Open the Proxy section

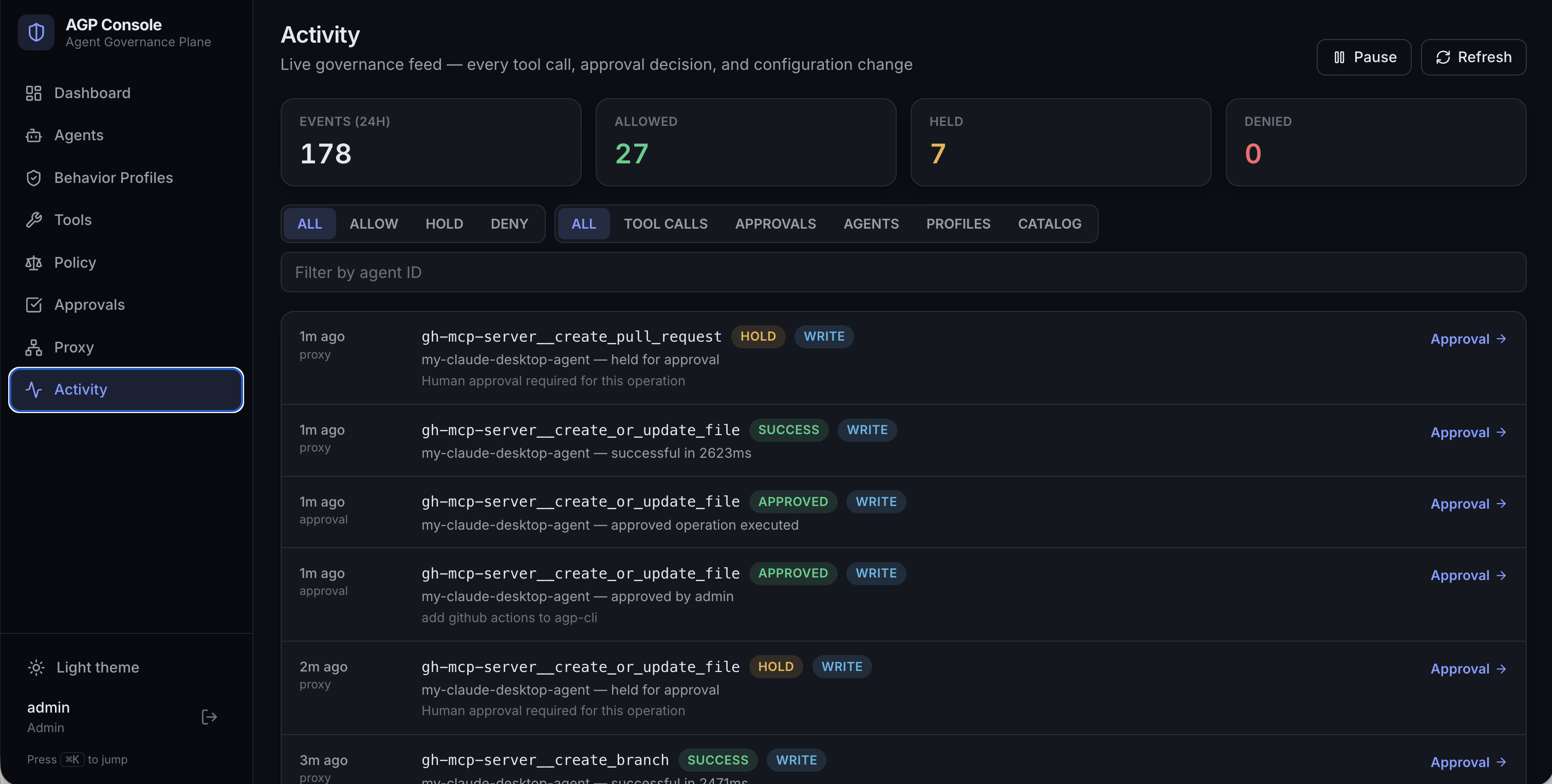click(x=126, y=347)
